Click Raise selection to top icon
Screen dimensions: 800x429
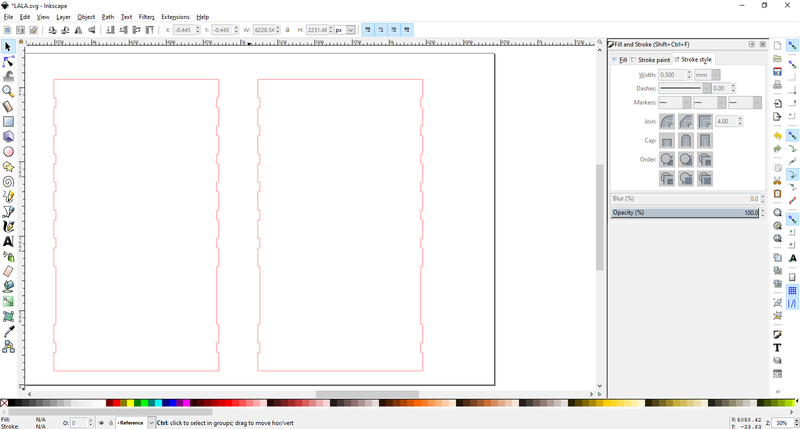pos(150,30)
